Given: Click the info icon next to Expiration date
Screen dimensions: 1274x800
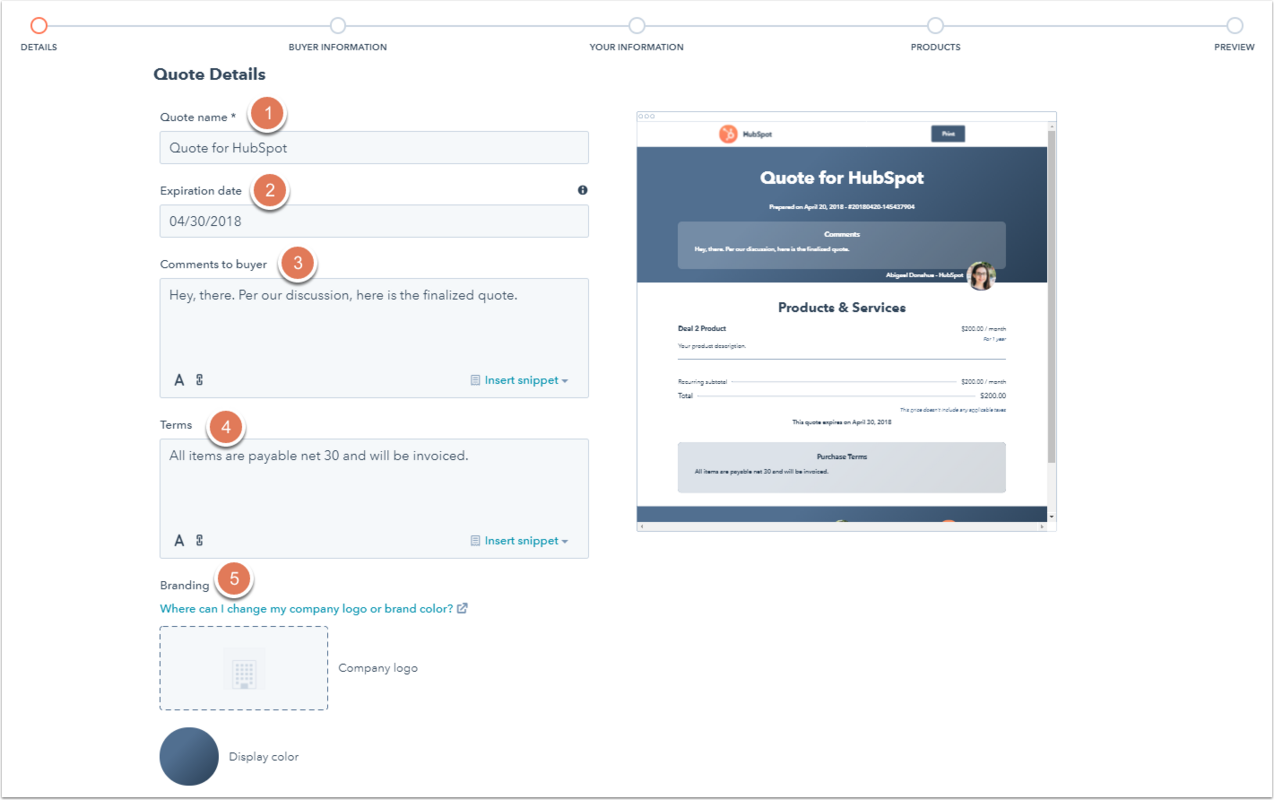Looking at the screenshot, I should click(582, 190).
